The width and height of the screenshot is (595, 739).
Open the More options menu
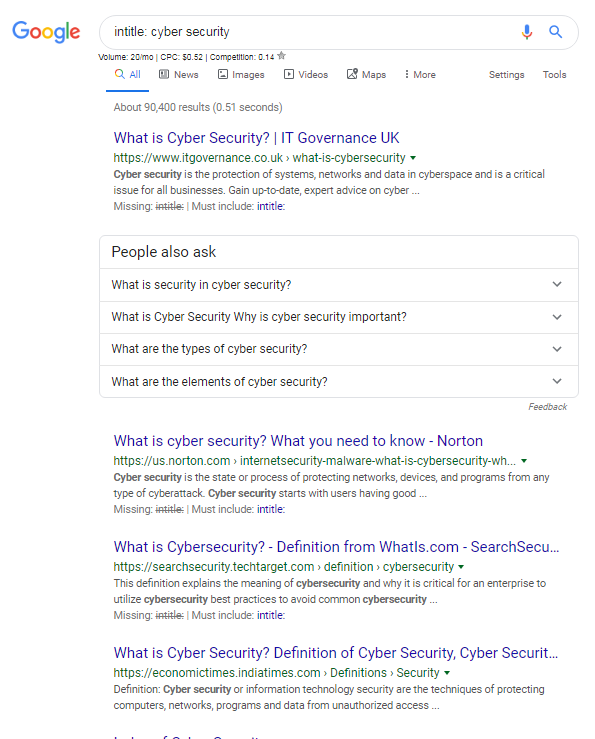[420, 74]
